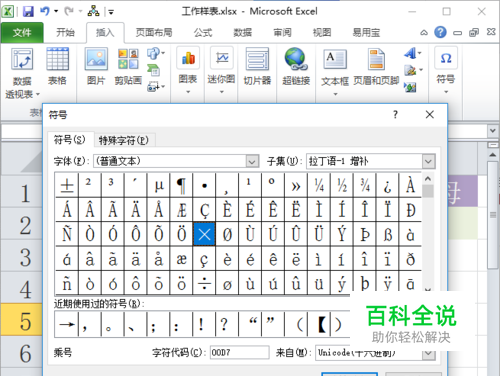Select the Æ ligature symbol
Viewport: 500px width, 376px height.
[x=181, y=210]
